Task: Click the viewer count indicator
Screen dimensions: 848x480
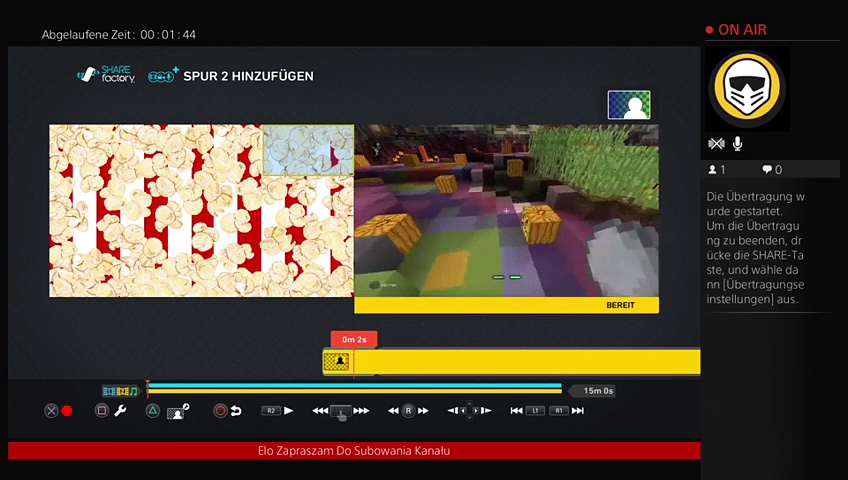Action: click(717, 170)
